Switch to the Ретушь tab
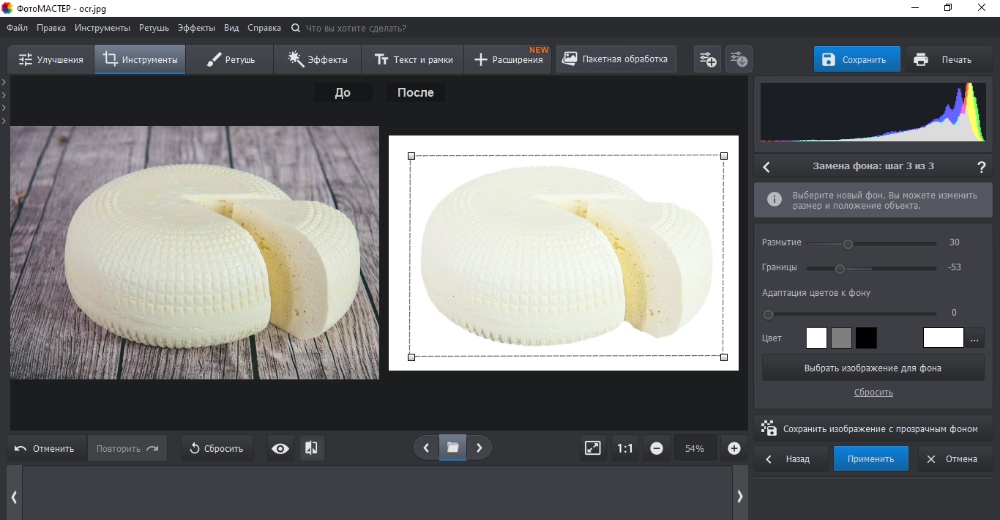 [230, 60]
